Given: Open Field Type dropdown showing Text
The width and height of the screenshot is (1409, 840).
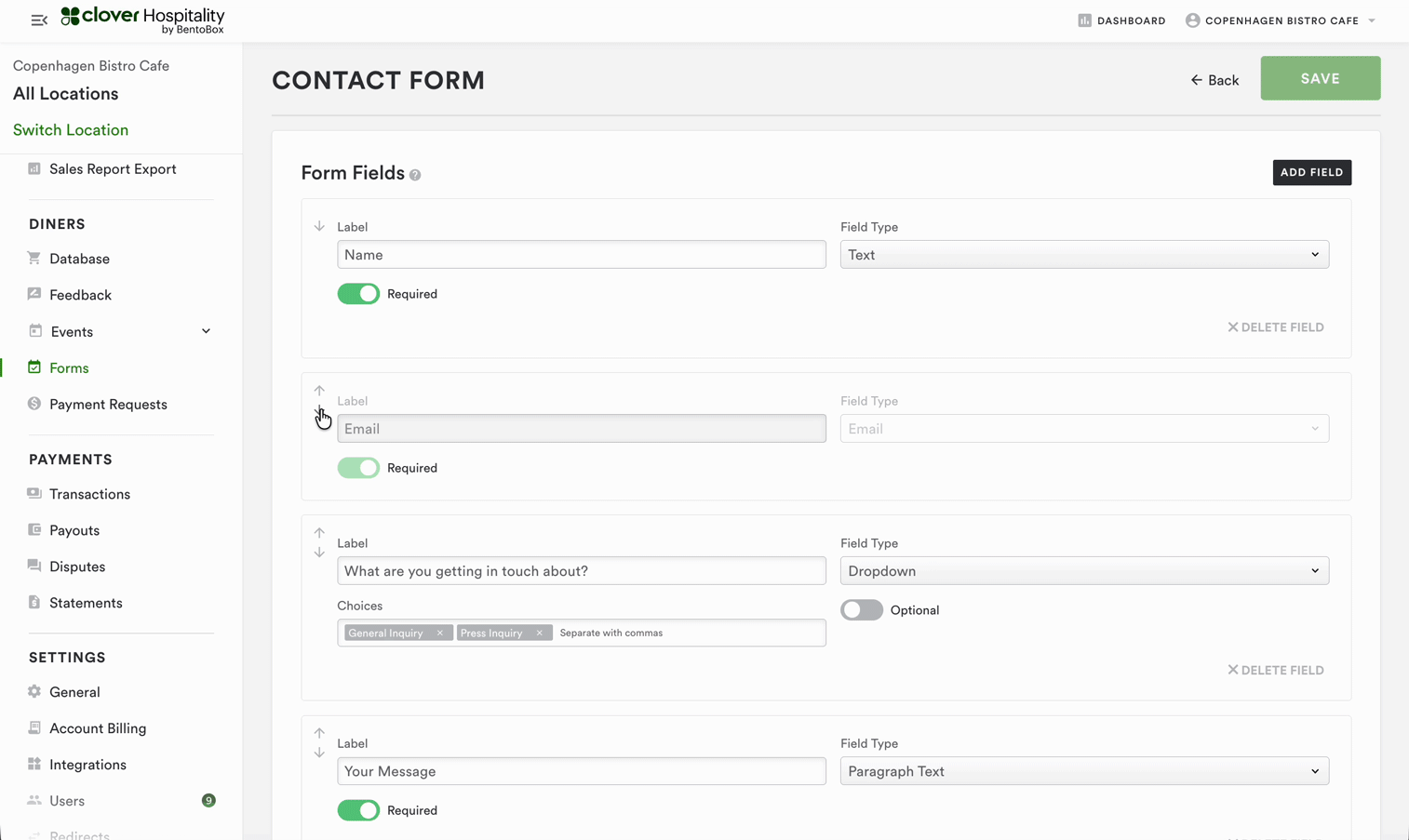Looking at the screenshot, I should [x=1084, y=255].
